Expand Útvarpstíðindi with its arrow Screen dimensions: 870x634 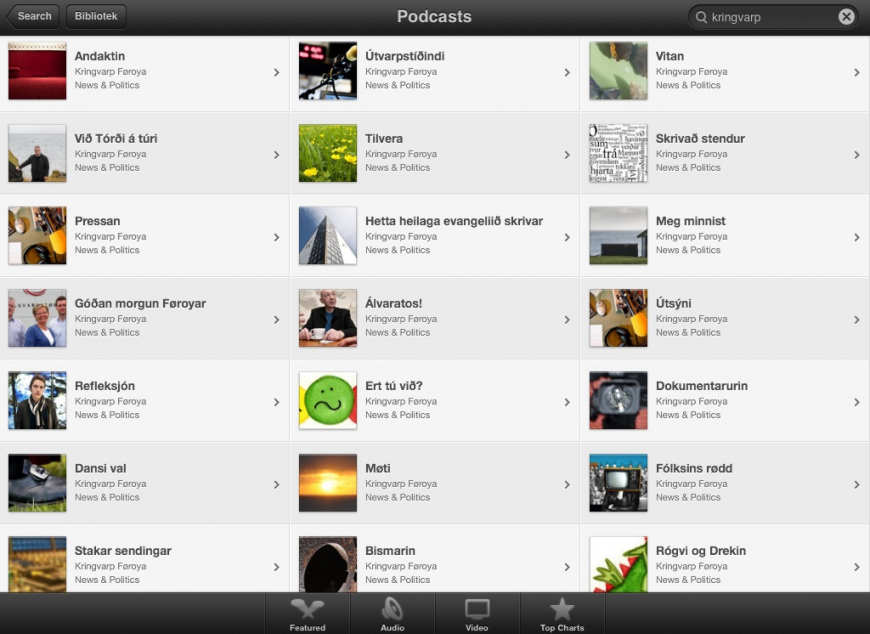point(566,73)
